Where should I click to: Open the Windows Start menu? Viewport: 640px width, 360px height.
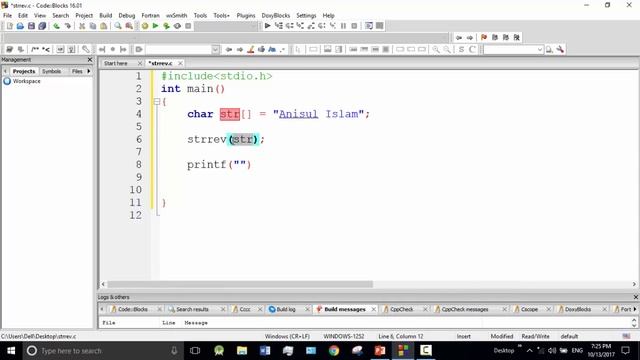tap(11, 351)
